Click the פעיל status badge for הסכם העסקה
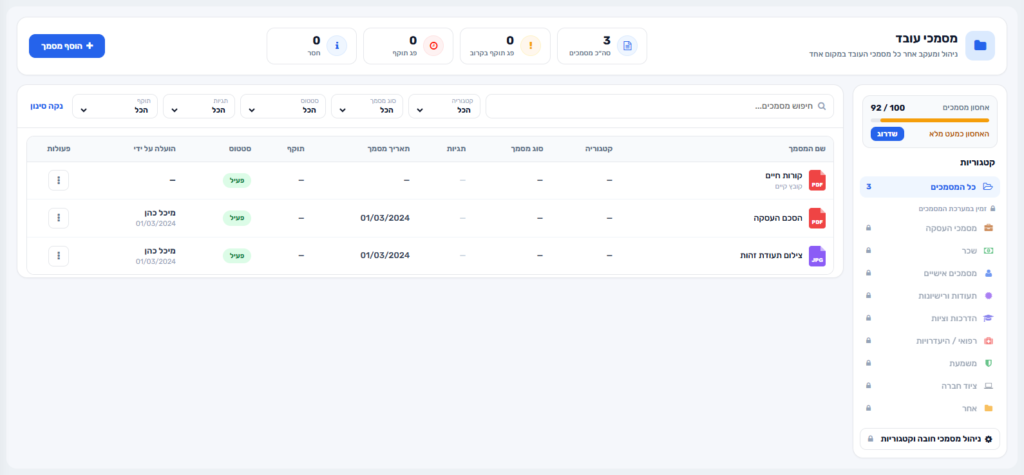Viewport: 1024px width, 475px height. (x=237, y=218)
